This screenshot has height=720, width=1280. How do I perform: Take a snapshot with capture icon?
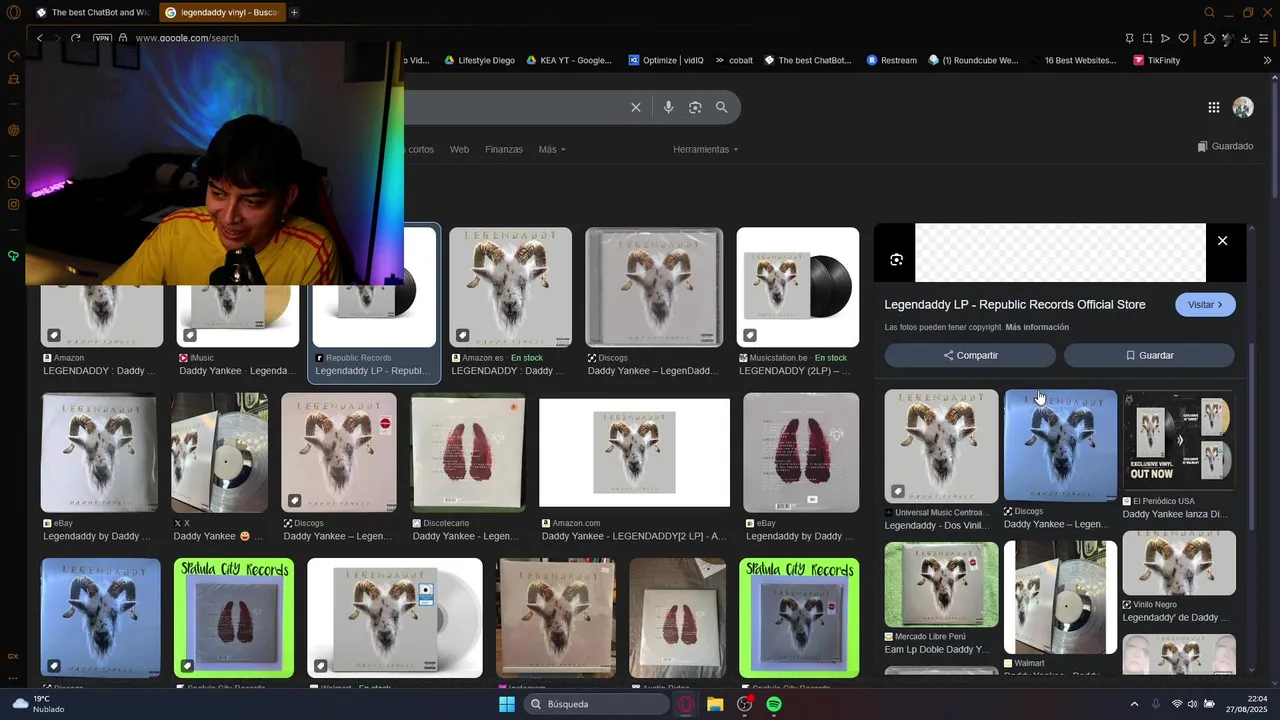[1147, 38]
